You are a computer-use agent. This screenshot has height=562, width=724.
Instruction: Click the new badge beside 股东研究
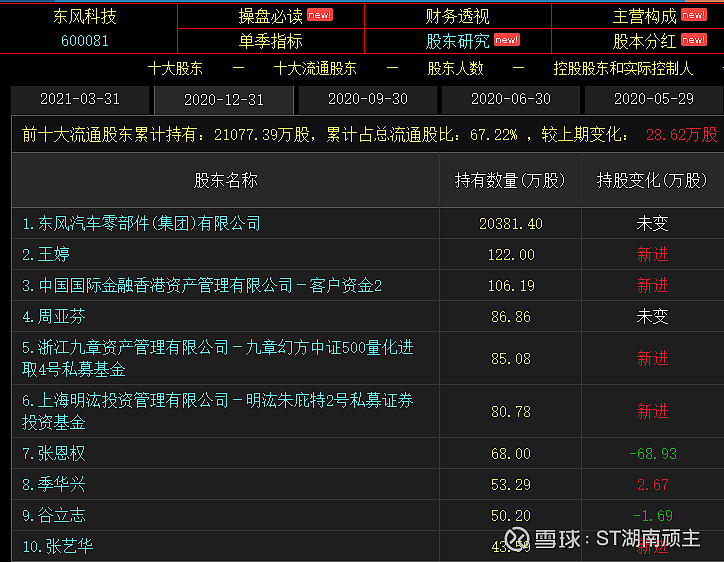(x=507, y=40)
